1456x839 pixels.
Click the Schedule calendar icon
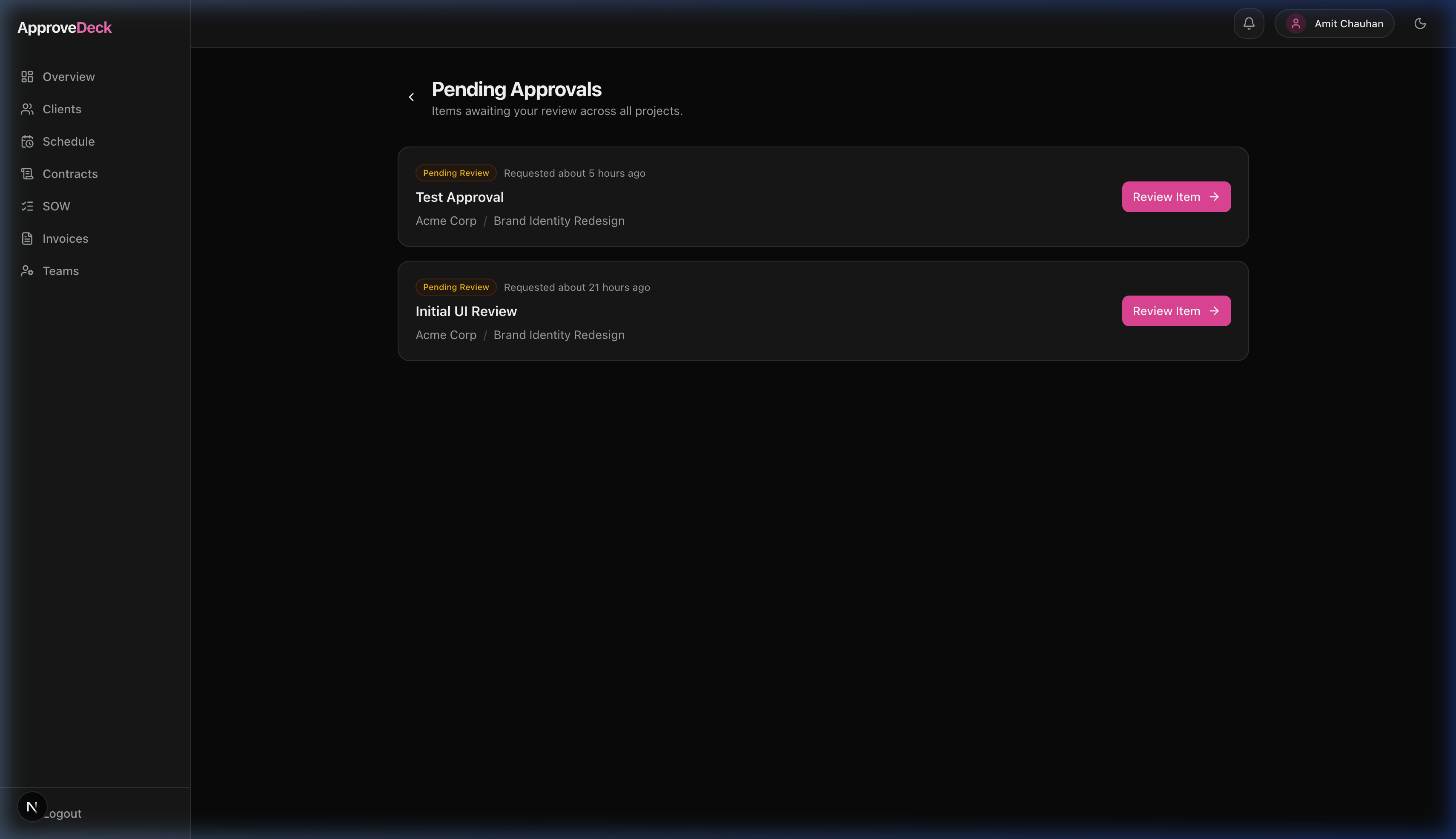coord(27,142)
